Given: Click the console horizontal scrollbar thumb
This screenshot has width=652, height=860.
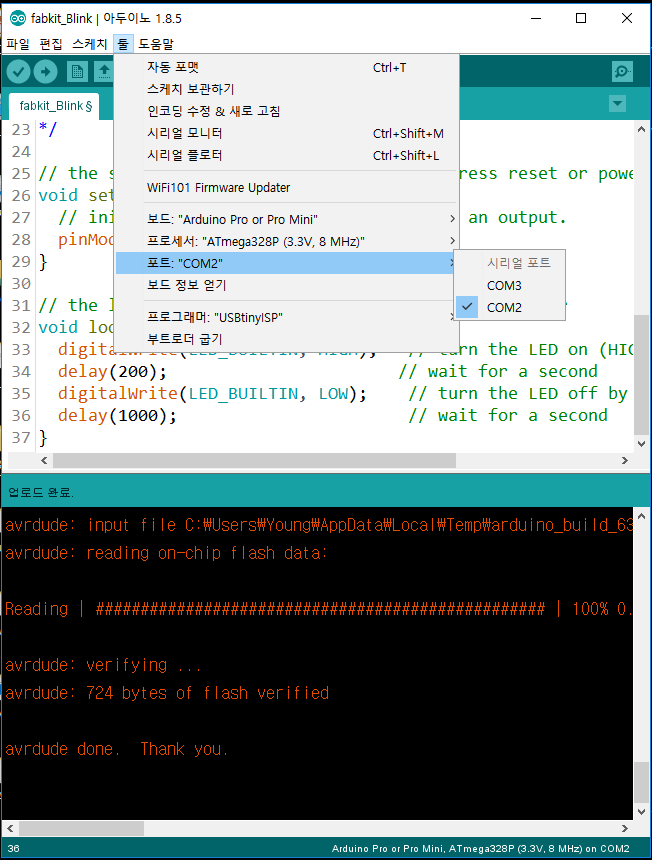Looking at the screenshot, I should coord(82,828).
